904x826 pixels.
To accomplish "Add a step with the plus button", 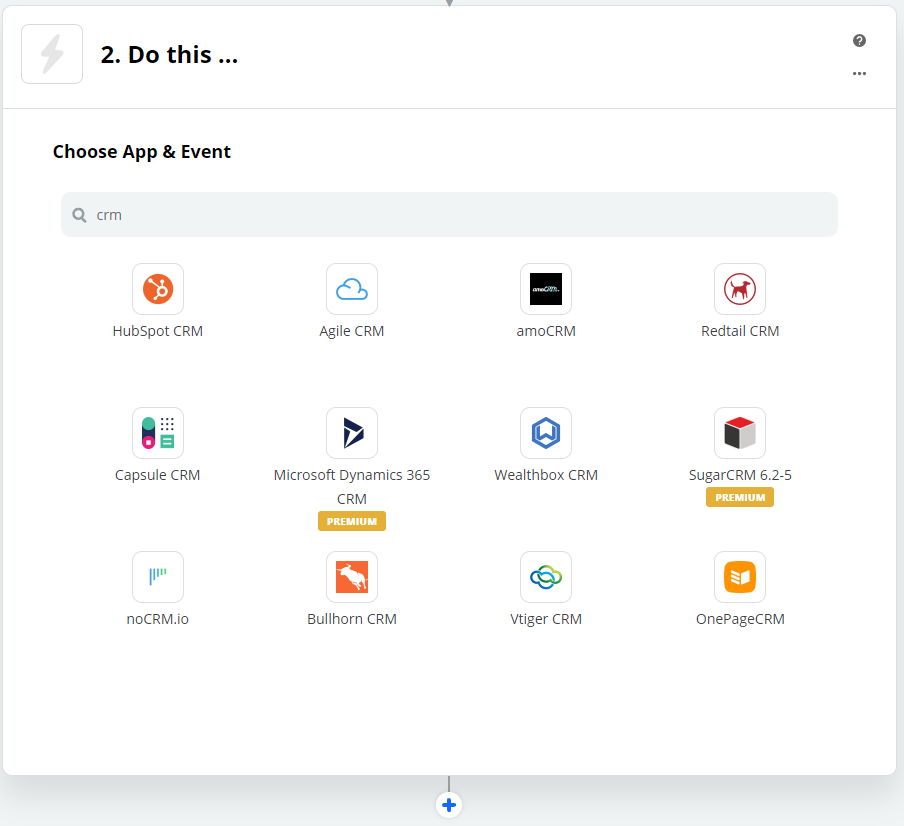I will point(449,805).
